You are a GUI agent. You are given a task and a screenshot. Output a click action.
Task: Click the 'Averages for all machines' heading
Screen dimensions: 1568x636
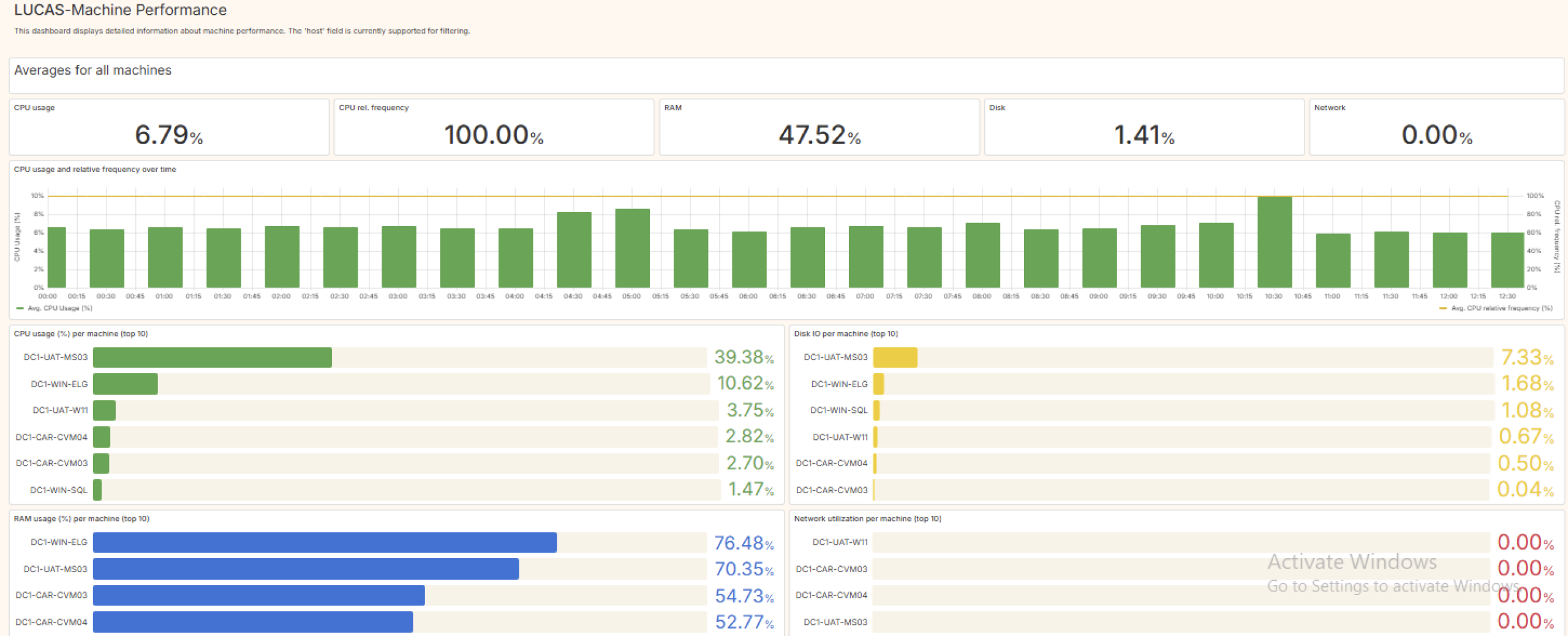92,70
